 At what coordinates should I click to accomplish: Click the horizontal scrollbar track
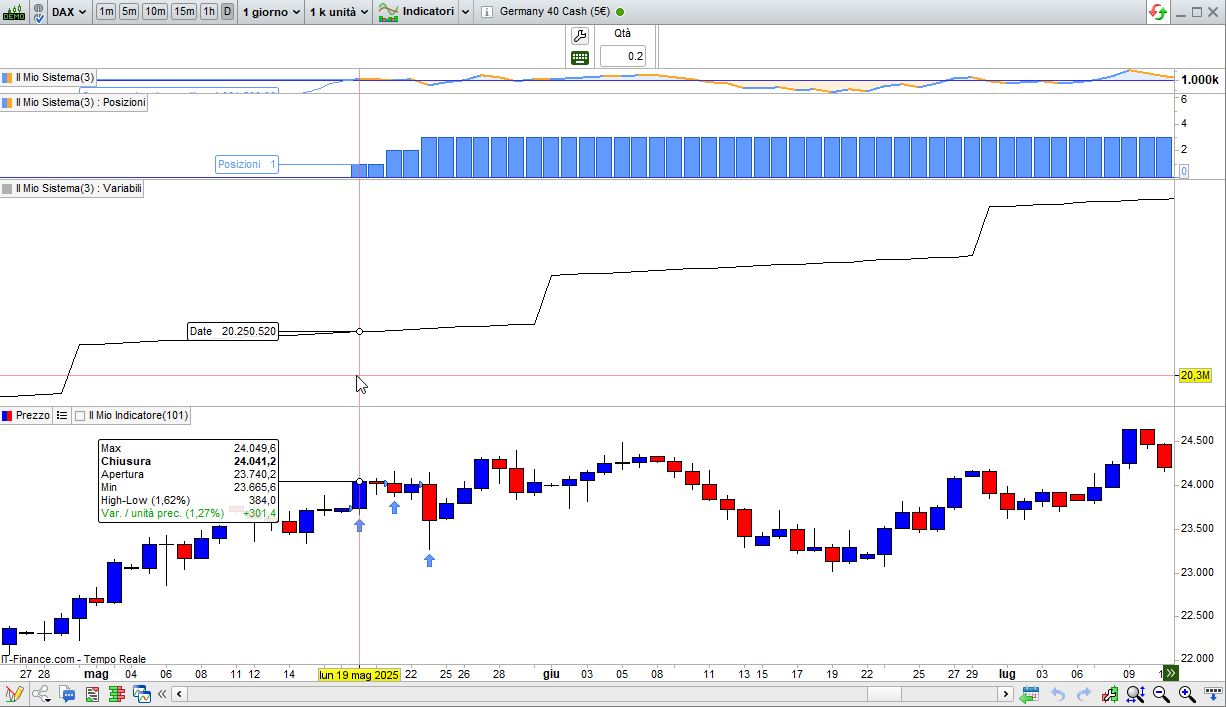point(592,694)
